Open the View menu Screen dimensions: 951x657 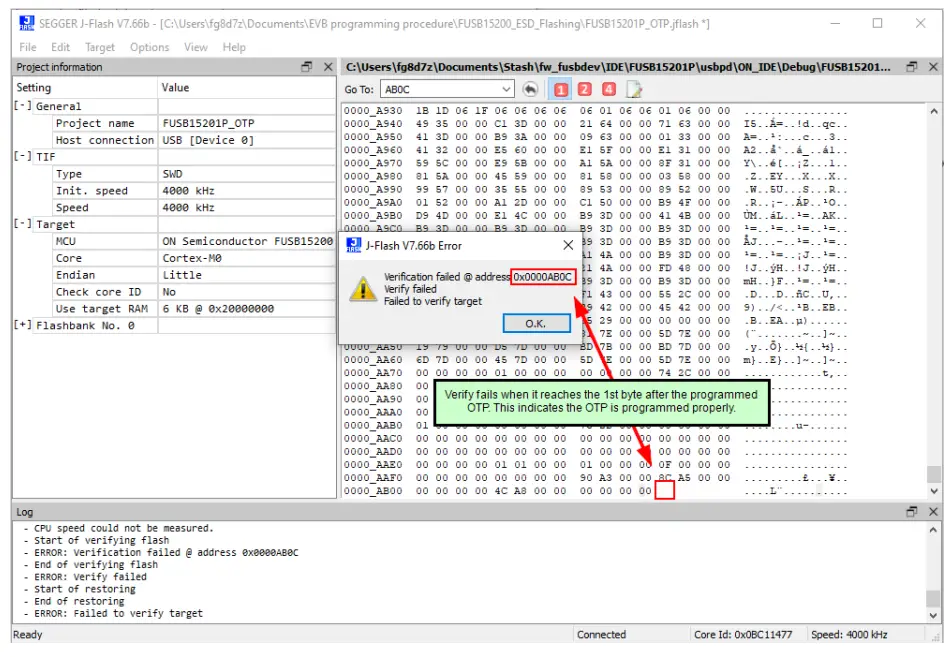coord(195,47)
